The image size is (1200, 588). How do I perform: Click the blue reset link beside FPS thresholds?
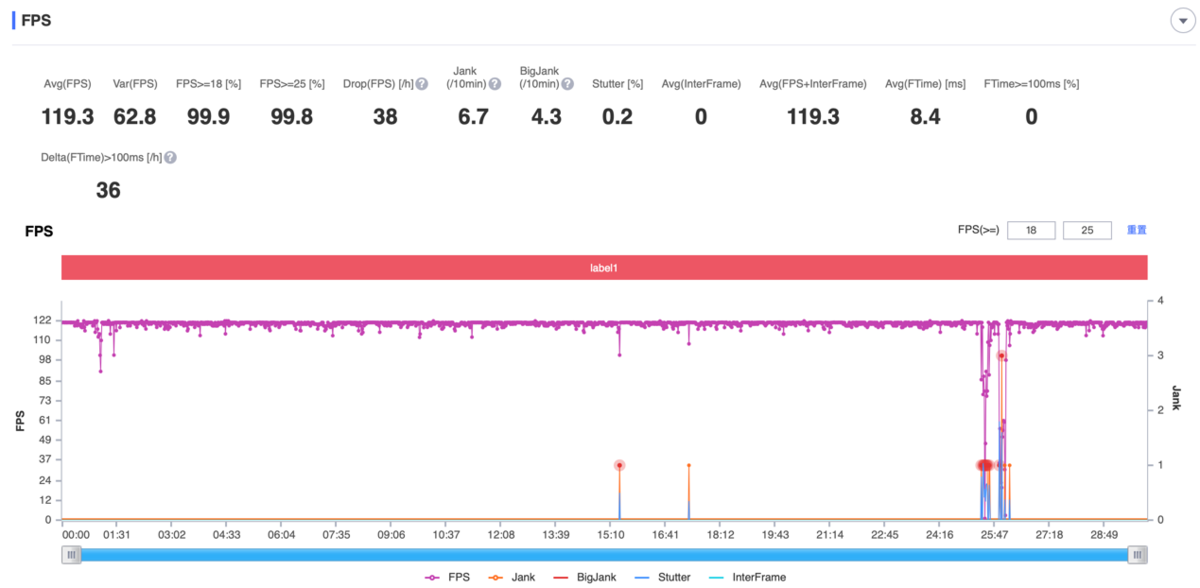point(1136,230)
